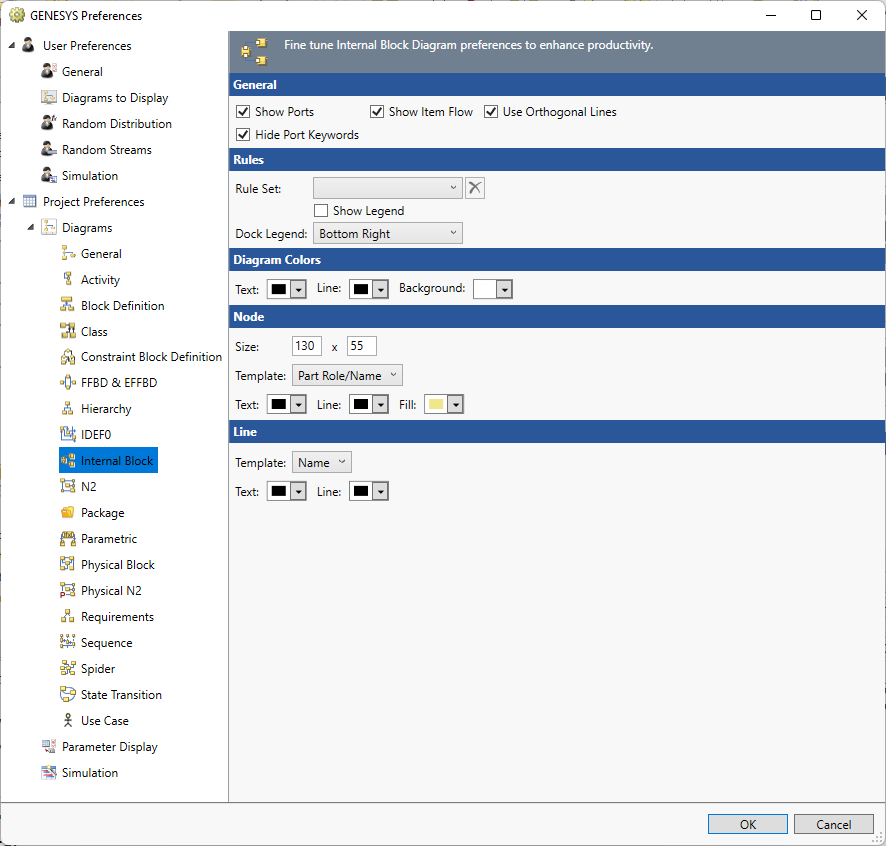Click the OK button

tap(748, 825)
